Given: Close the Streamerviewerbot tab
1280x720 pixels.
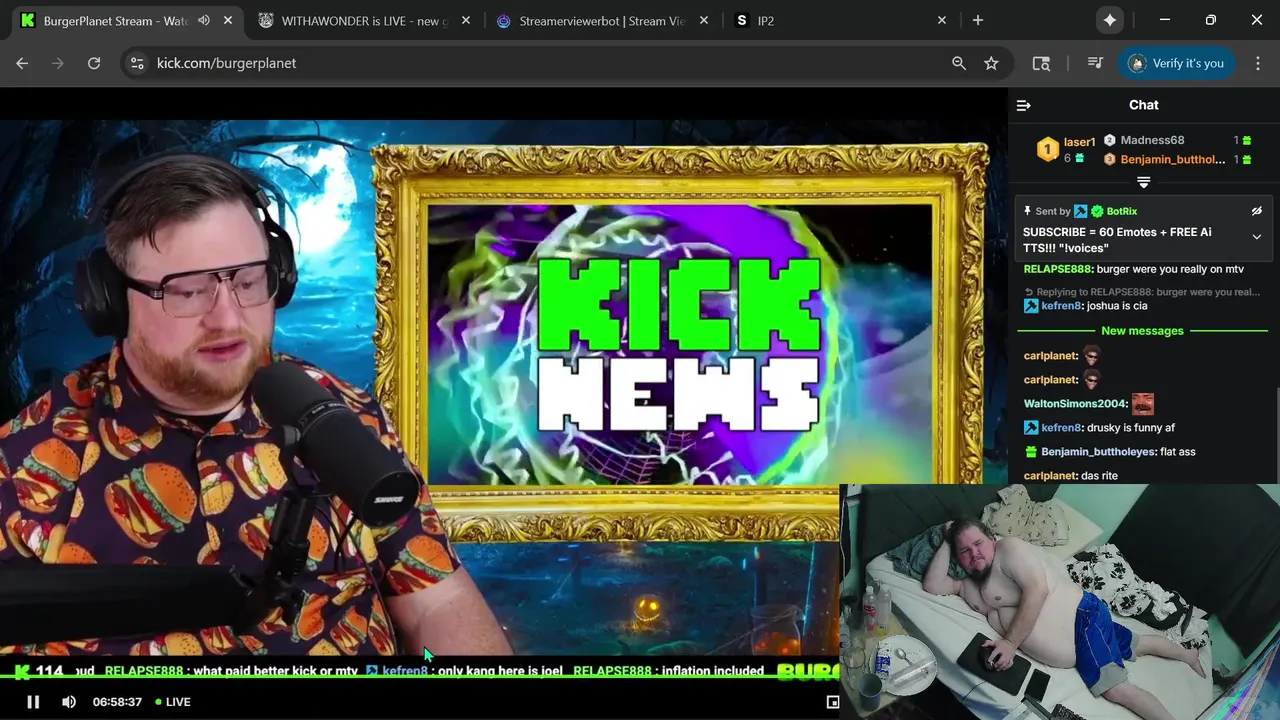Looking at the screenshot, I should [703, 21].
